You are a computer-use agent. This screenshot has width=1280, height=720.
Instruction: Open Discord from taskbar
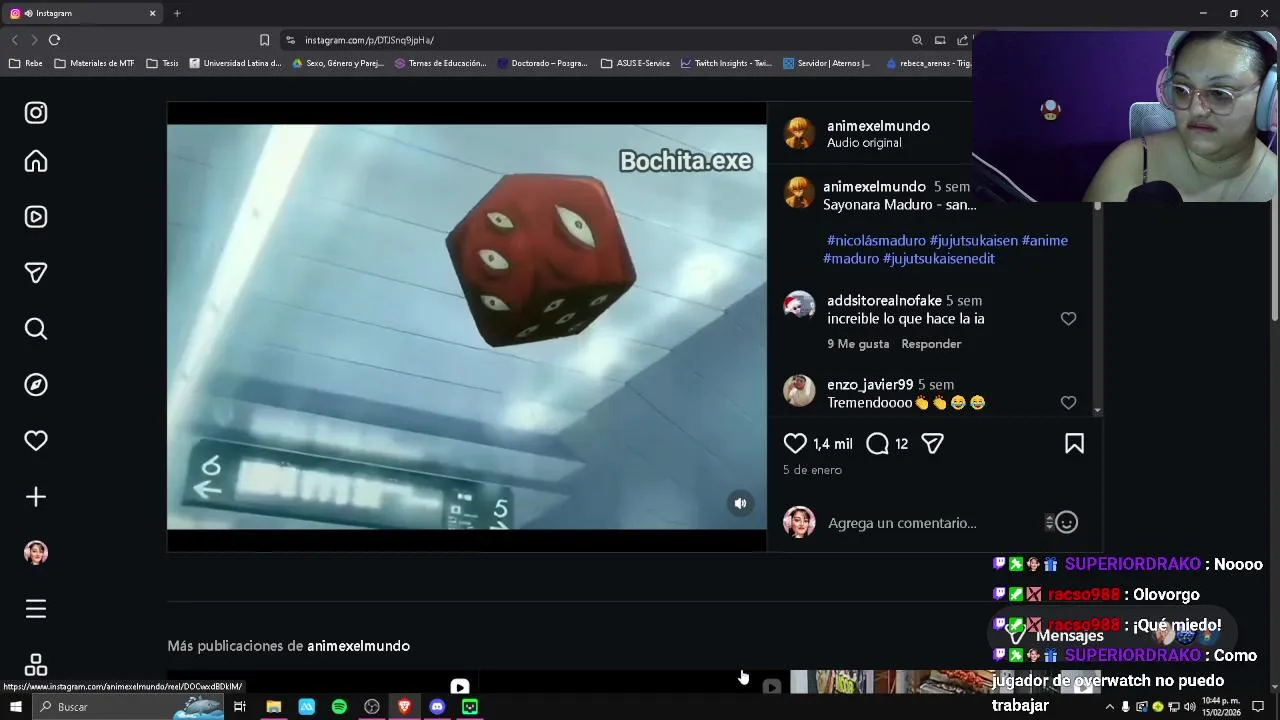[x=437, y=707]
